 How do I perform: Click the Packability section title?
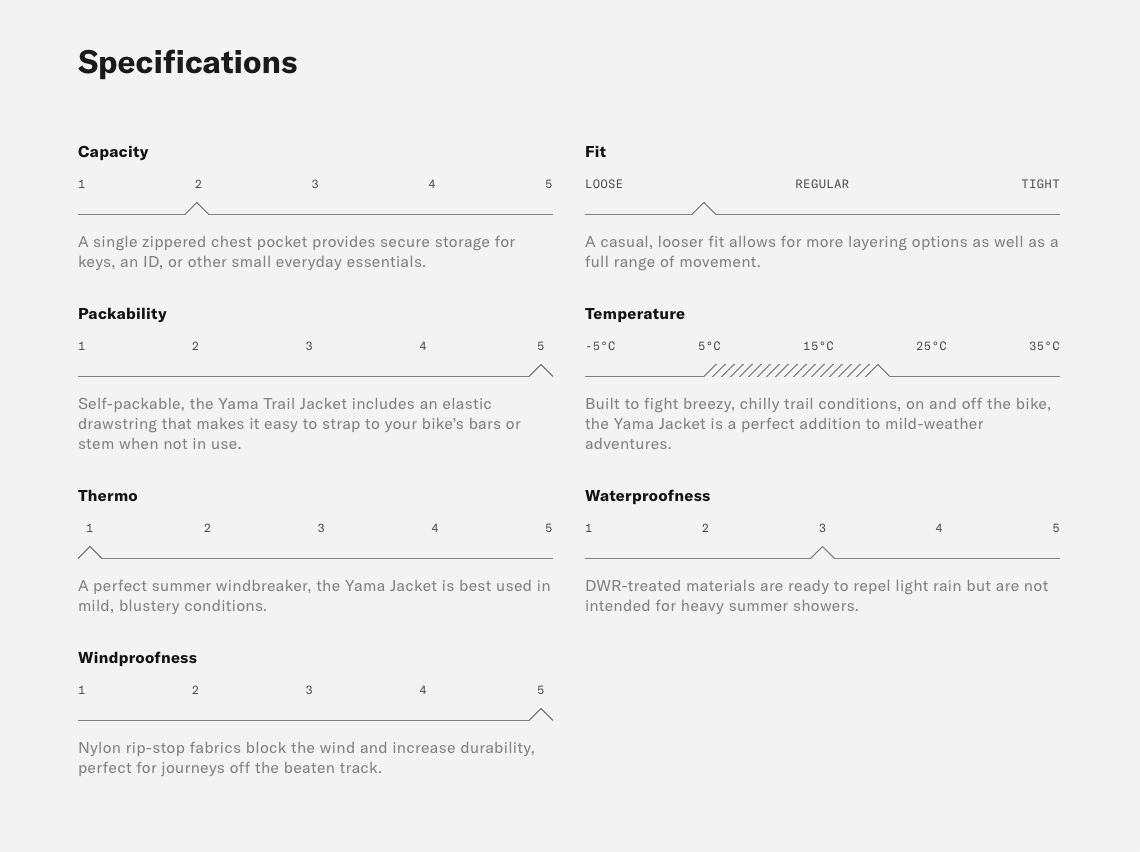pyautogui.click(x=122, y=314)
